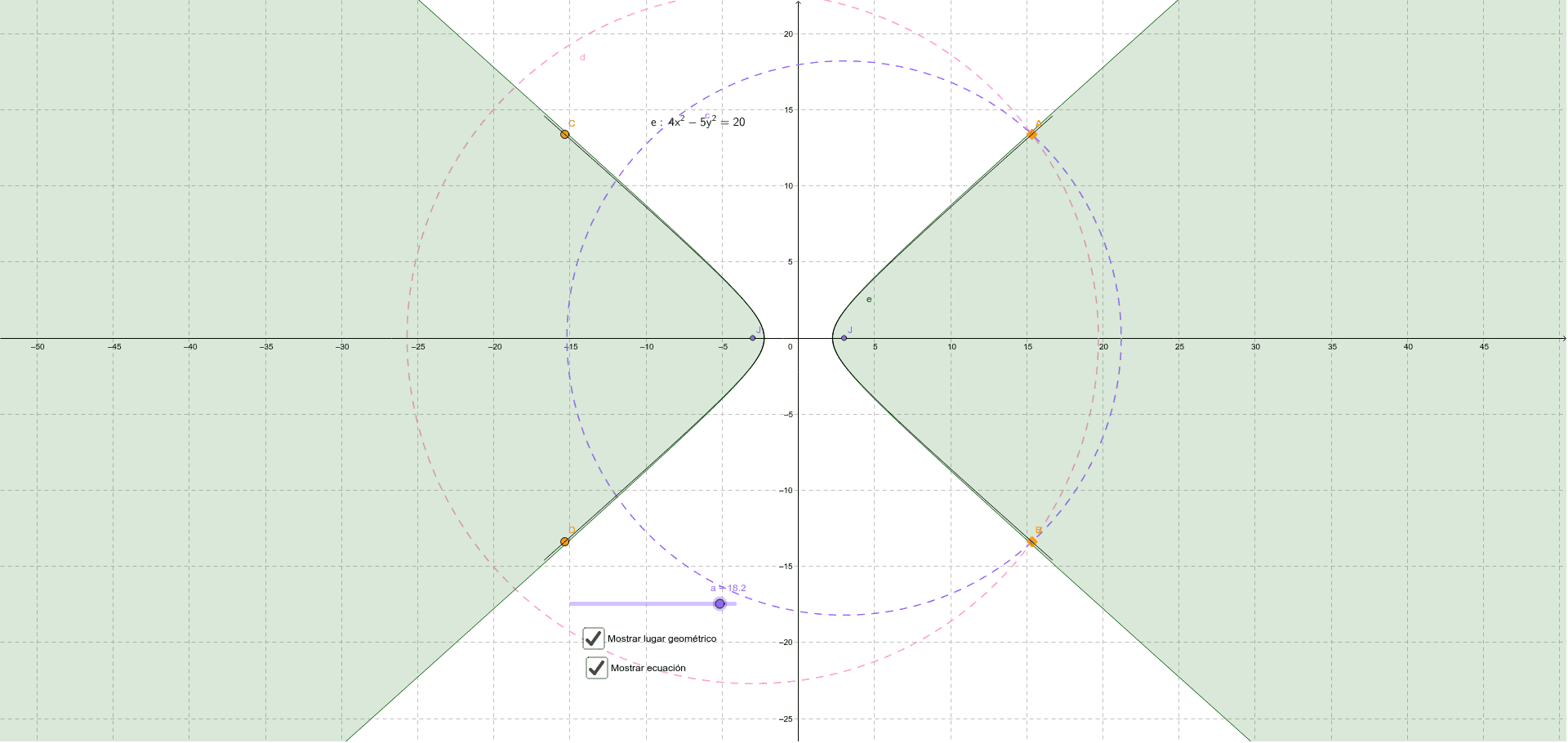
Task: Click the green hyperbola label e
Action: click(869, 300)
